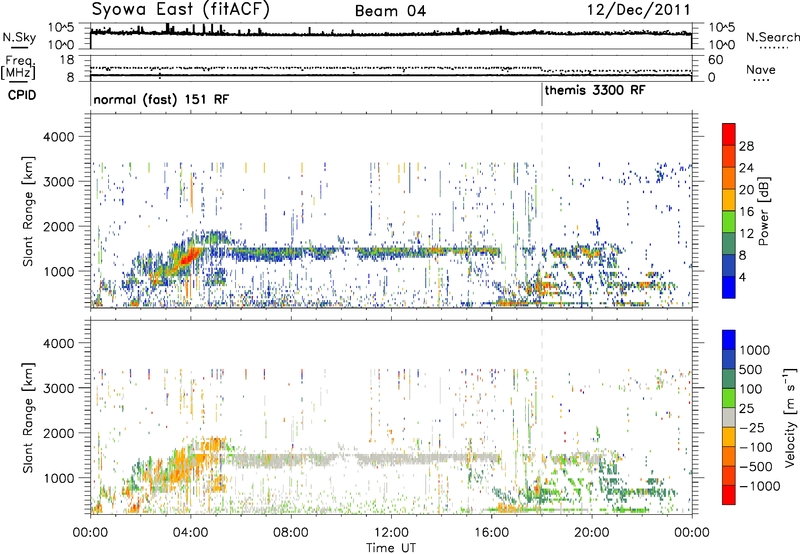Click the 'Syowa East (fitACF)' title text
Screen dimensions: 800x554
(x=181, y=9)
